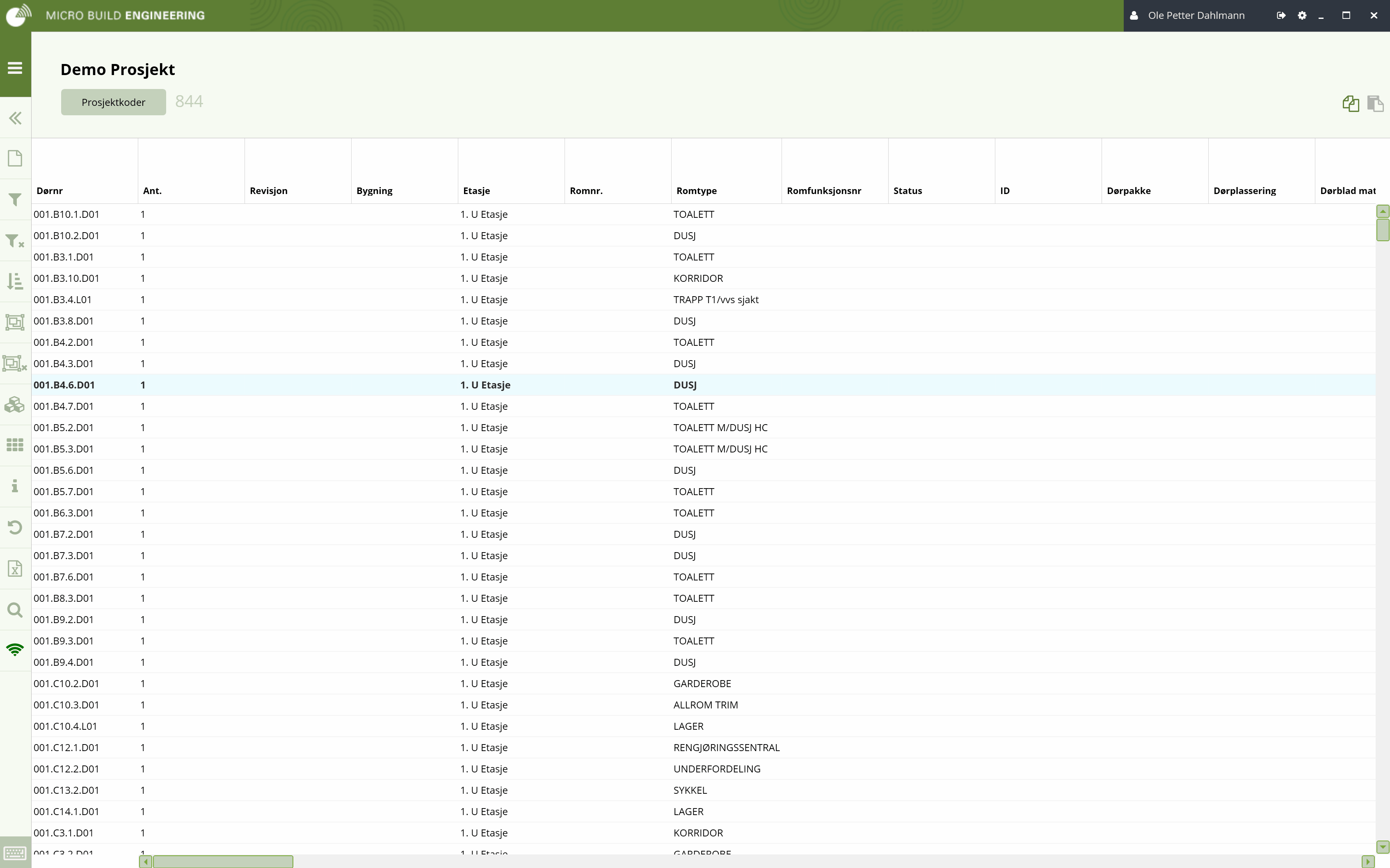This screenshot has height=868, width=1390.
Task: Select highlighted row 001.B4.6.D01
Action: [x=703, y=385]
